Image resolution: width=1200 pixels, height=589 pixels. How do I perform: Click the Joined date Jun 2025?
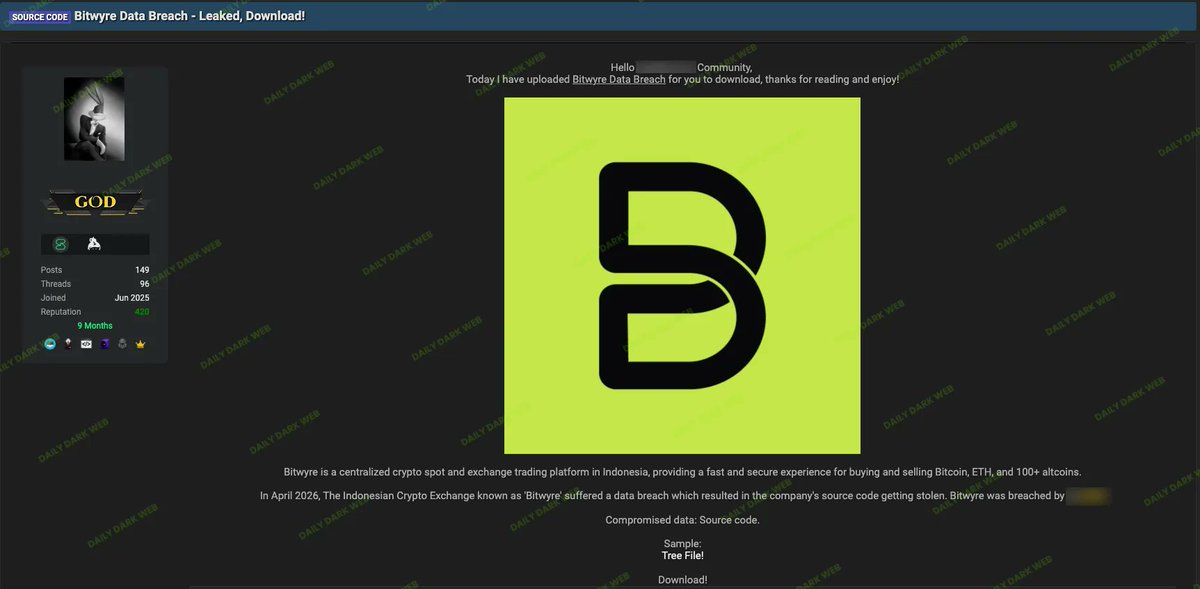click(x=132, y=298)
